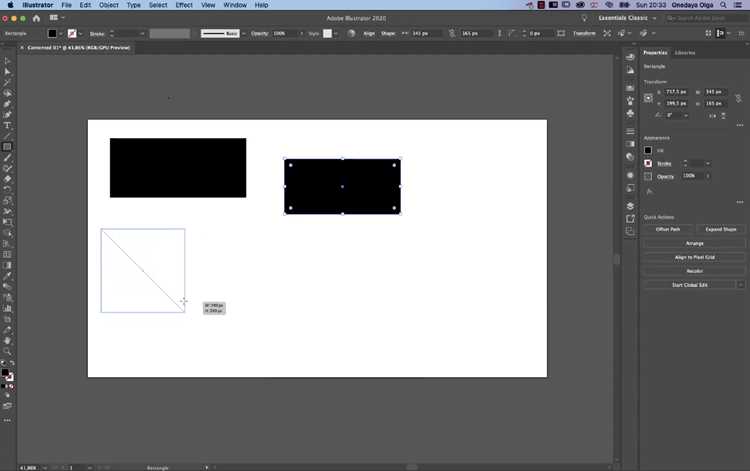The height and width of the screenshot is (471, 750).
Task: Open the Artboards panel icon
Action: pos(630,231)
